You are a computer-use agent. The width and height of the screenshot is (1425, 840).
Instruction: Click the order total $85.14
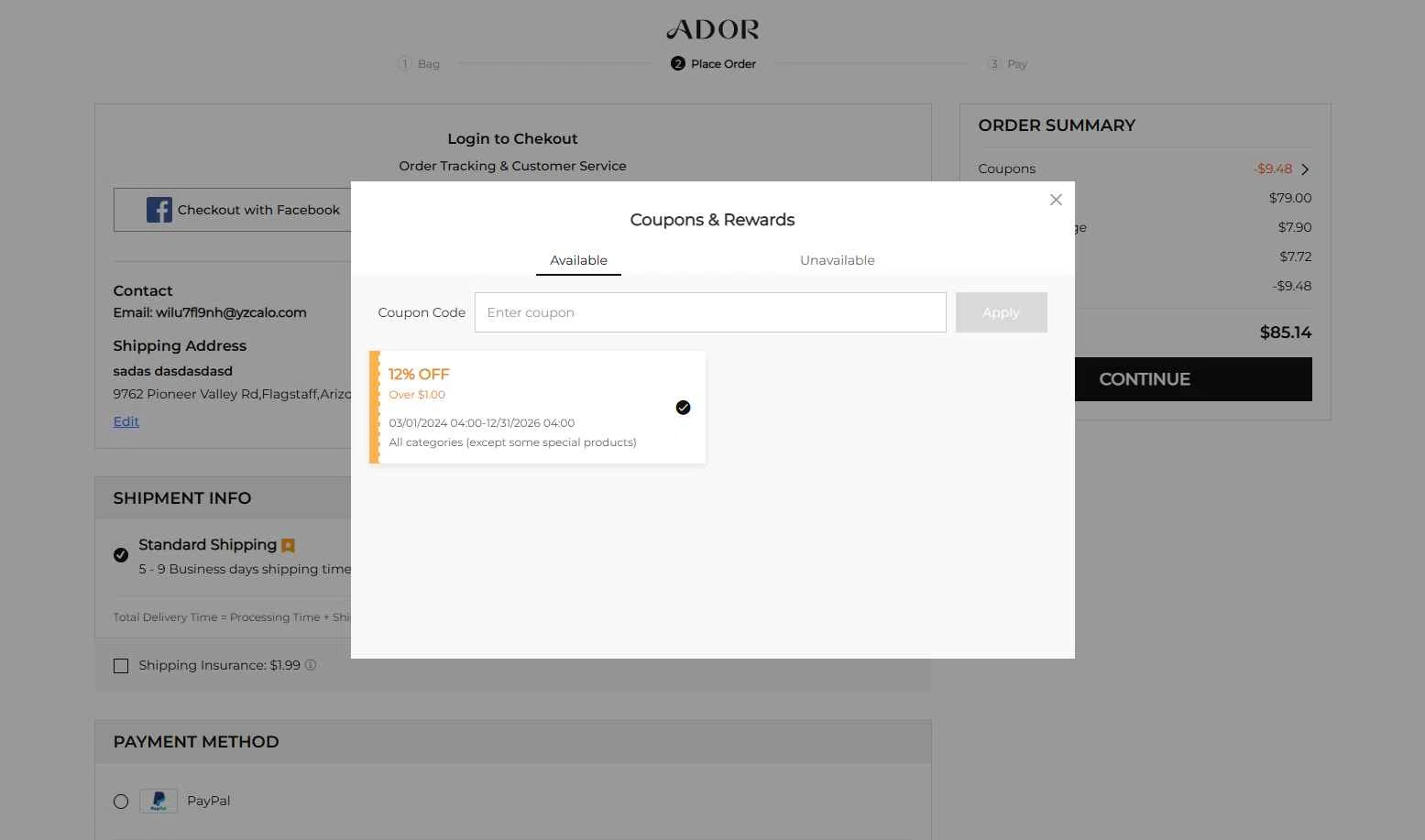(1286, 333)
